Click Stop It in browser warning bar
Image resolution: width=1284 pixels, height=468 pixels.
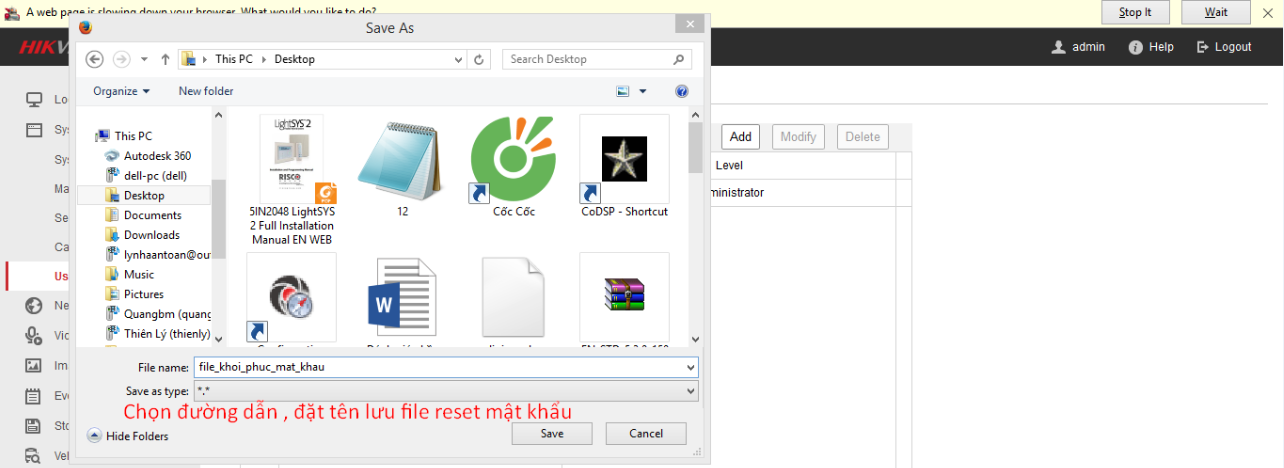coord(1135,12)
